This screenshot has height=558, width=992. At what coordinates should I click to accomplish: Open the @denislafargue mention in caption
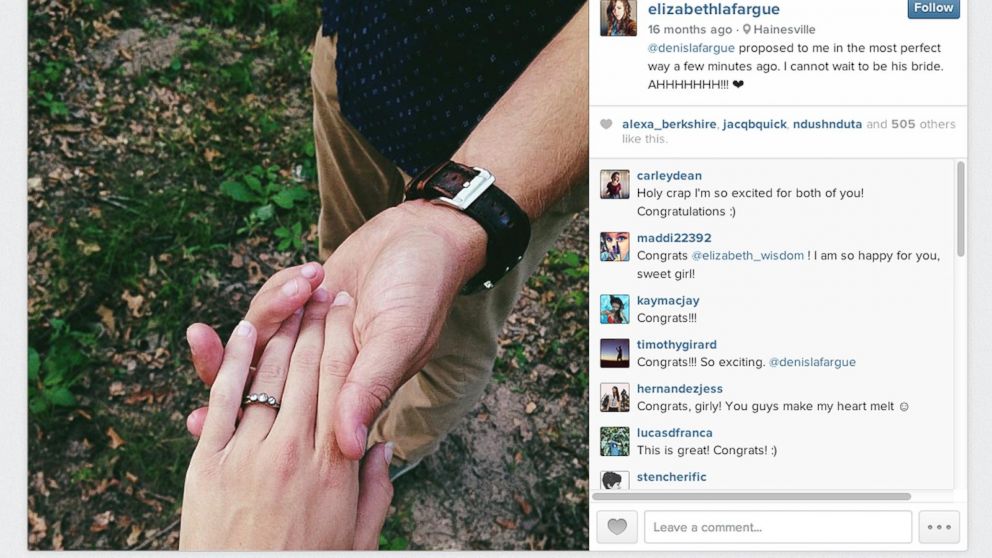(691, 48)
